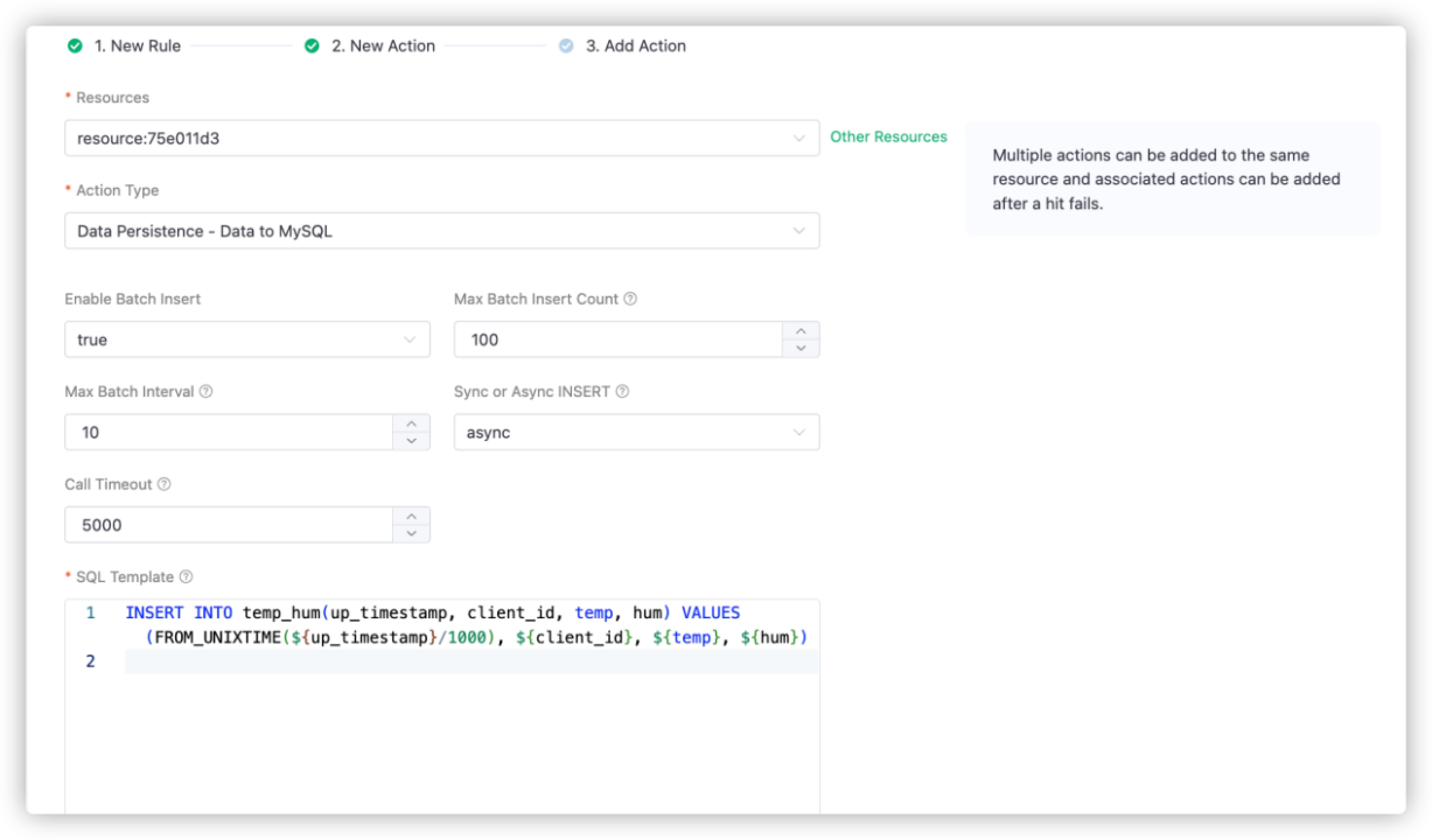This screenshot has width=1432, height=840.
Task: Open Sync or Async INSERT dropdown
Action: click(x=636, y=432)
